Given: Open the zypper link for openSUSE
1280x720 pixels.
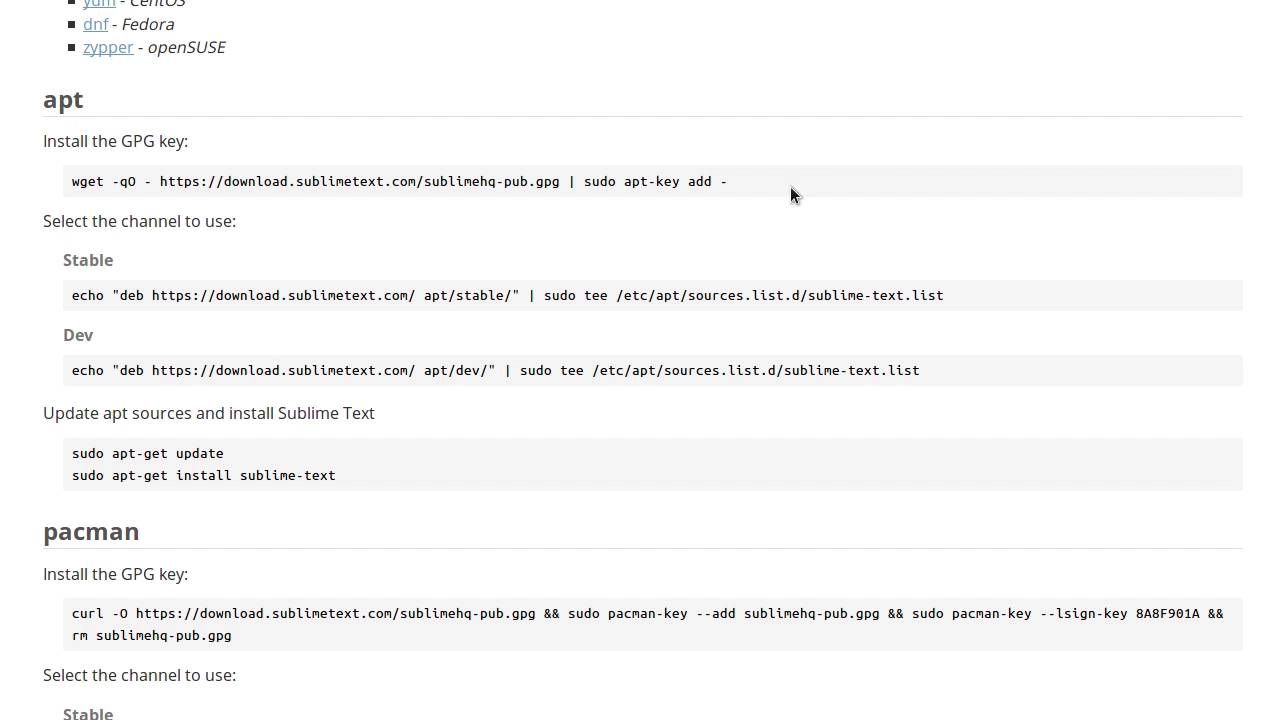Looking at the screenshot, I should 108,47.
